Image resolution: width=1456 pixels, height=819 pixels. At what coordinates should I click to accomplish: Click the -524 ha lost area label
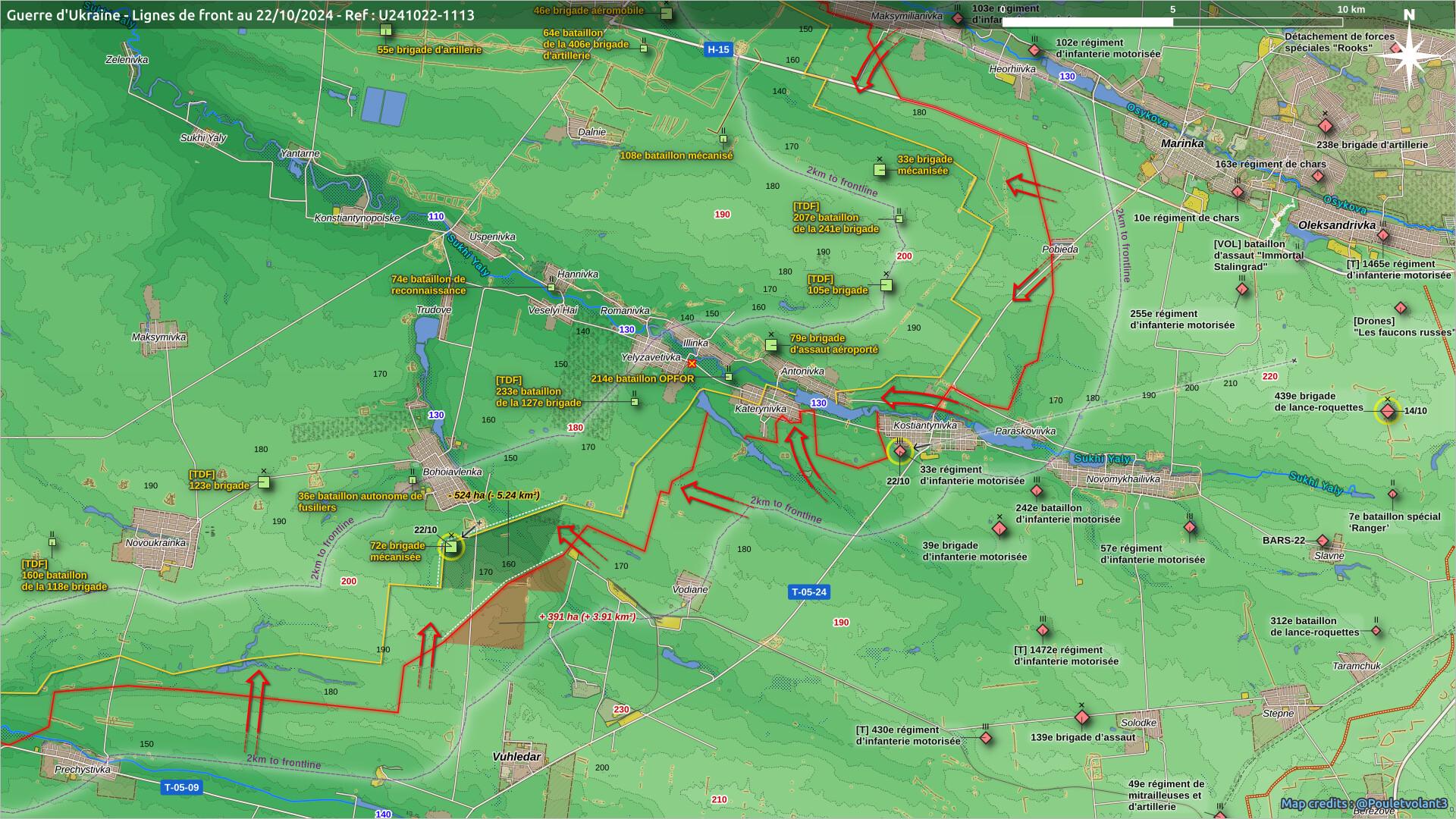(x=494, y=495)
